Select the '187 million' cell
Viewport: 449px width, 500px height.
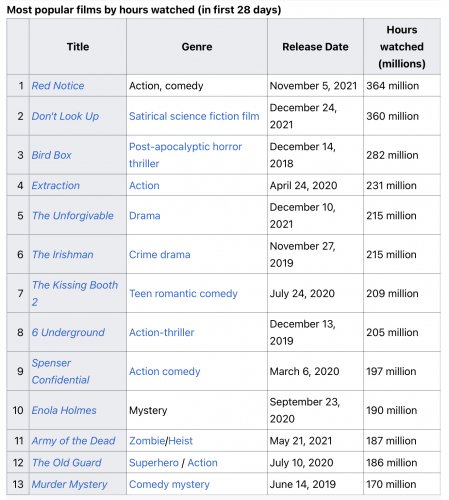[x=402, y=441]
